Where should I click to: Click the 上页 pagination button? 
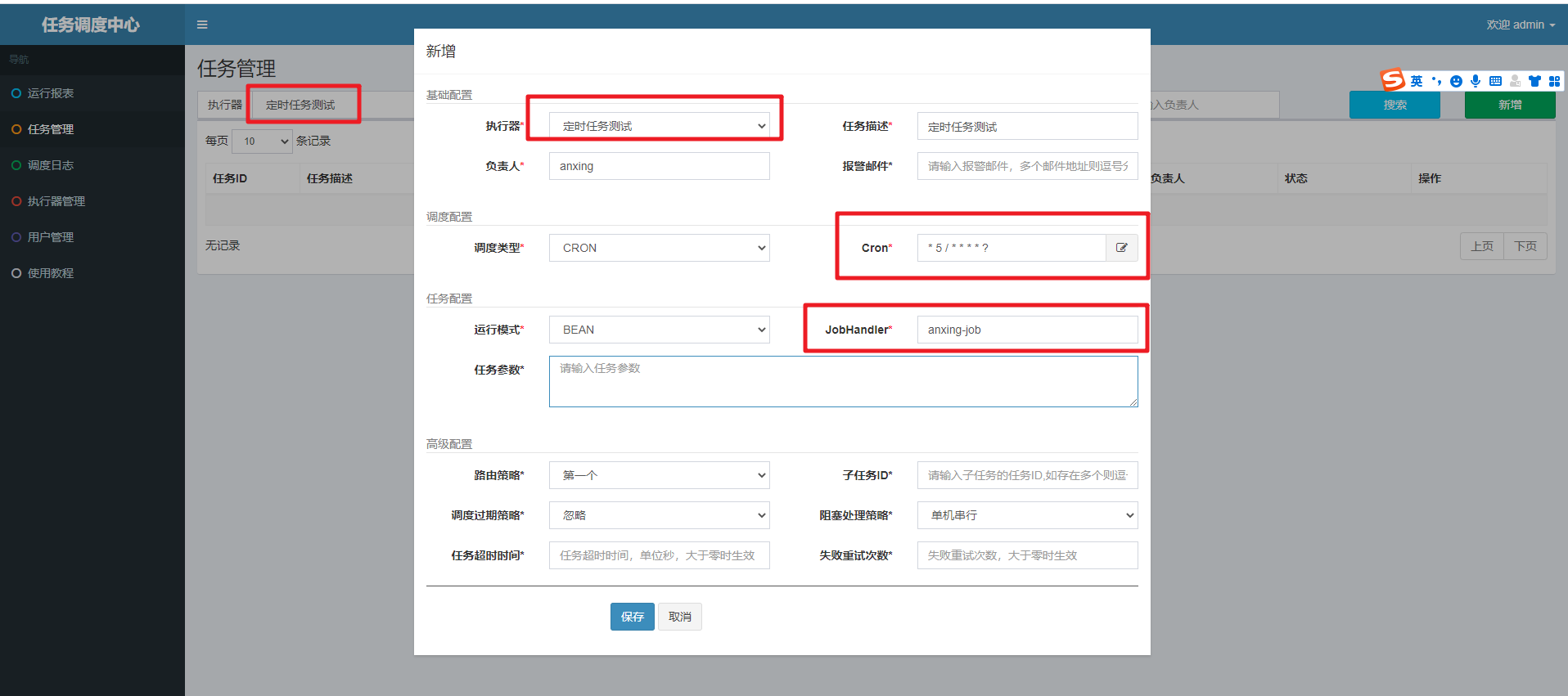[1482, 246]
